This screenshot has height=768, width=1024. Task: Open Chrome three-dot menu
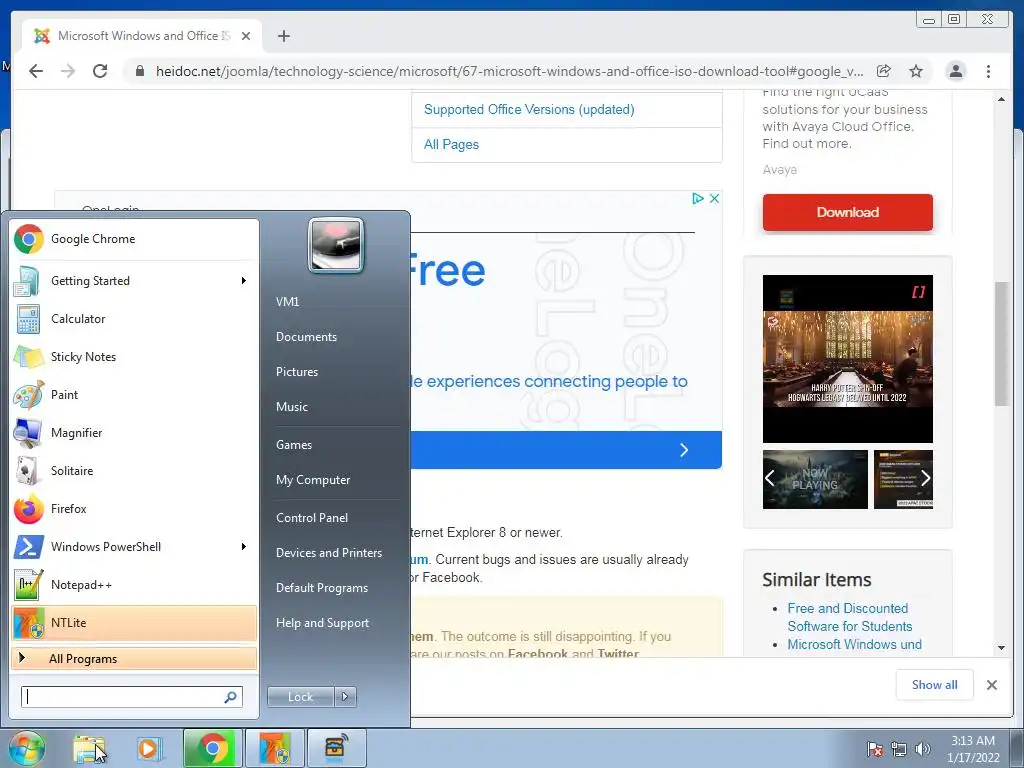click(x=988, y=71)
